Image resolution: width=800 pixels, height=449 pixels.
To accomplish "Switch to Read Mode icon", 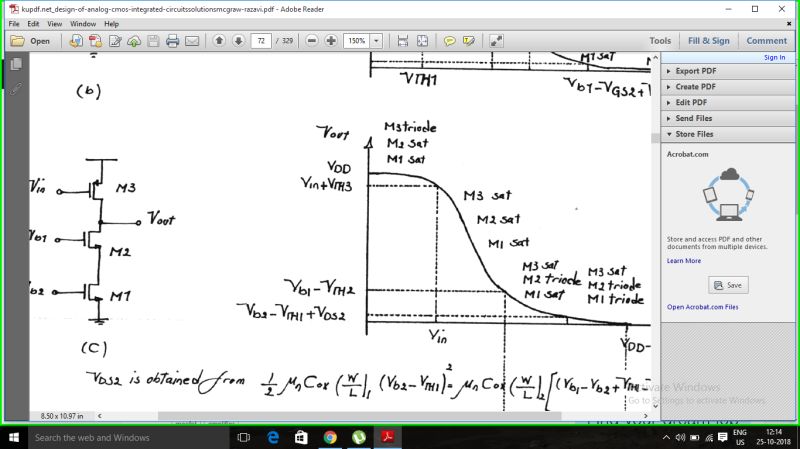I will coord(496,41).
